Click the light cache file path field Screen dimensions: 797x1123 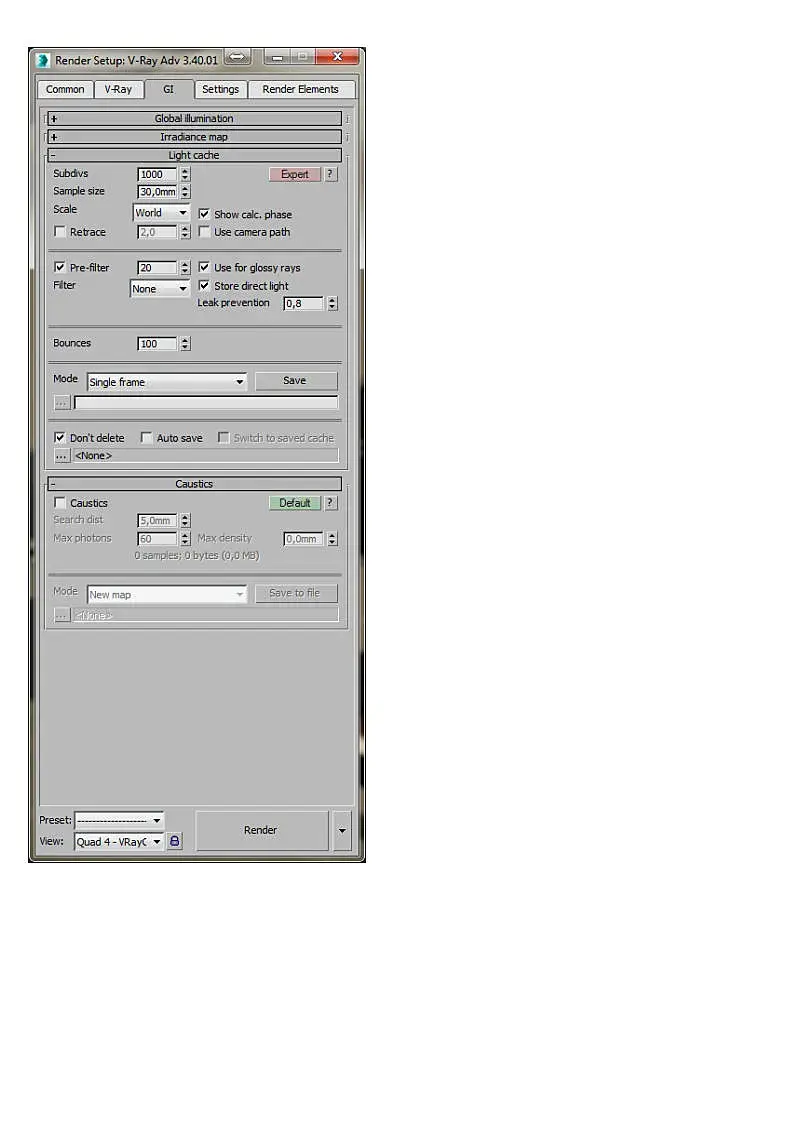pyautogui.click(x=206, y=403)
